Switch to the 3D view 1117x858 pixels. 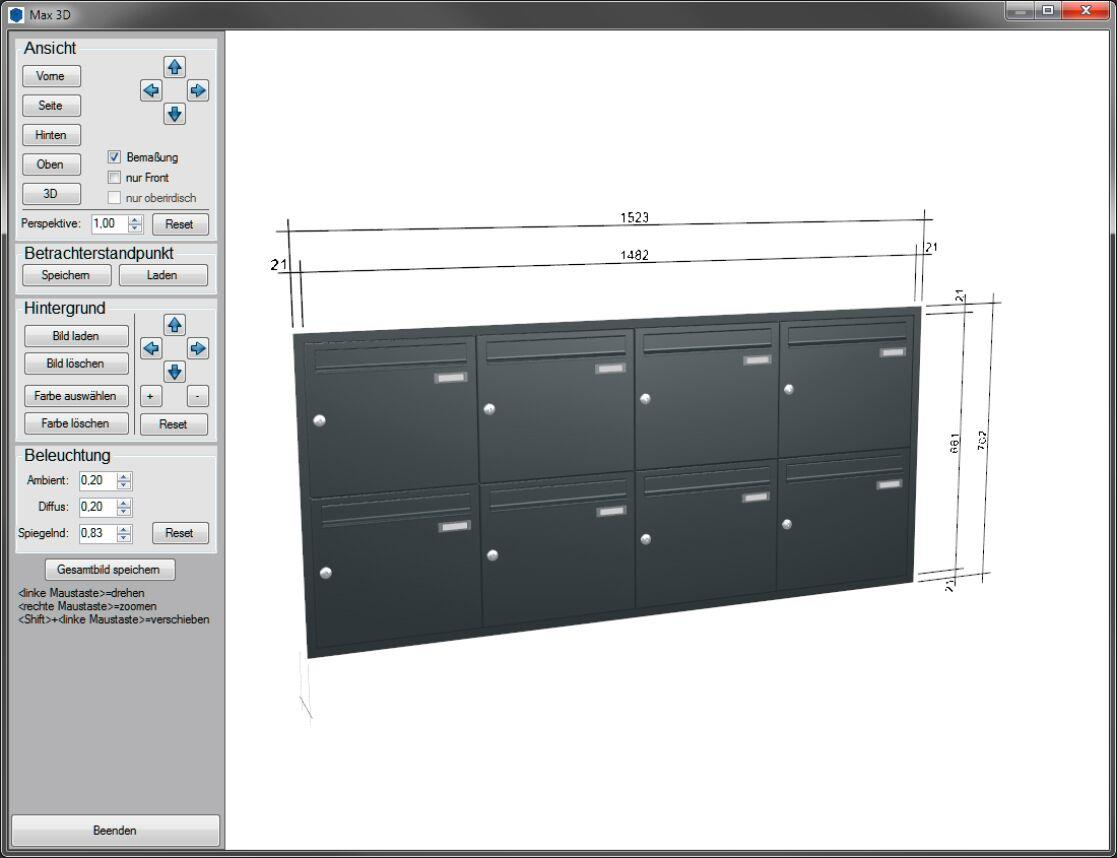tap(51, 194)
